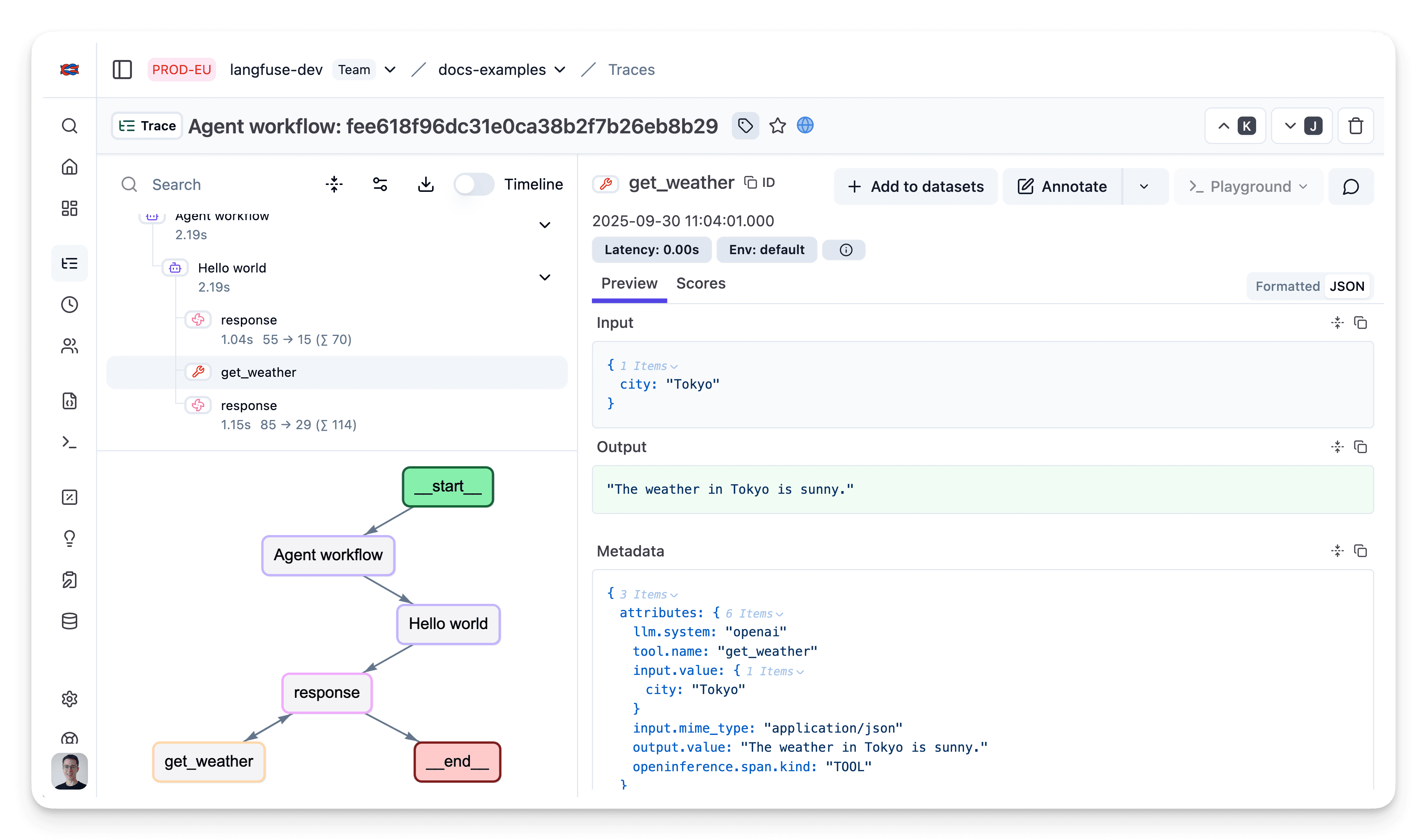Select get_weather tree row
Viewport: 1427px width, 840px height.
click(337, 373)
